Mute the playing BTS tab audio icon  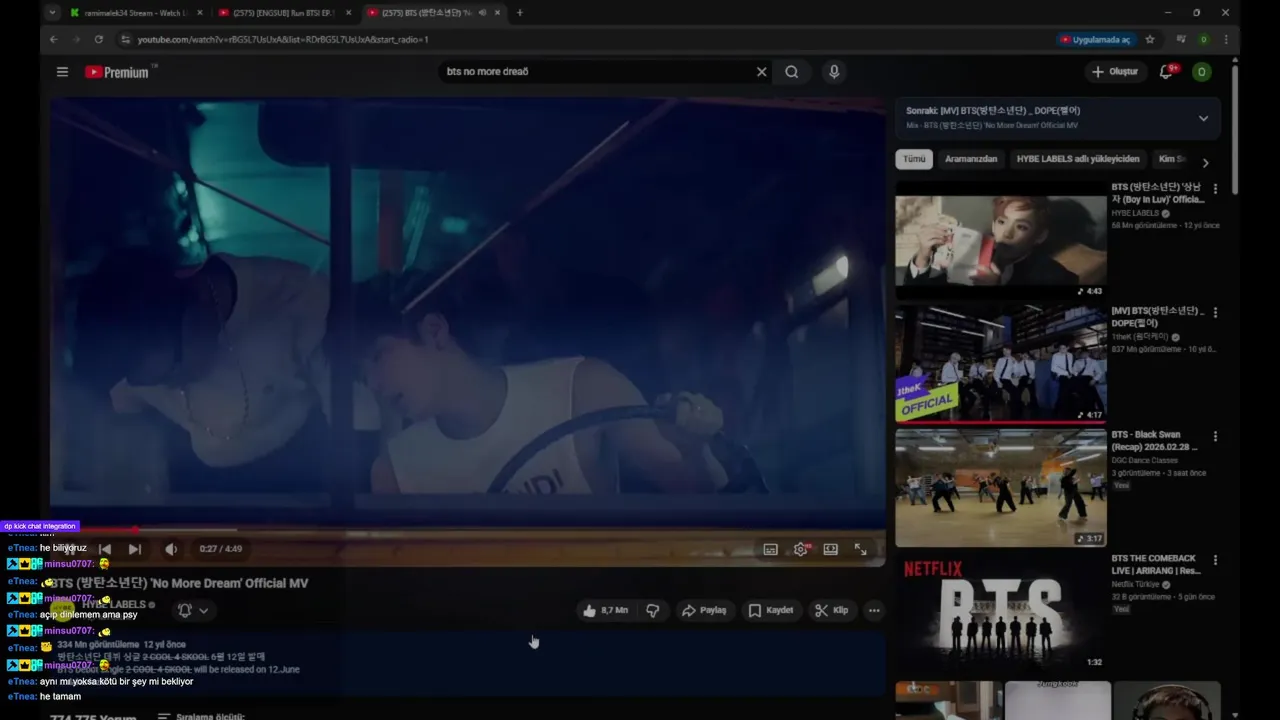coord(482,13)
